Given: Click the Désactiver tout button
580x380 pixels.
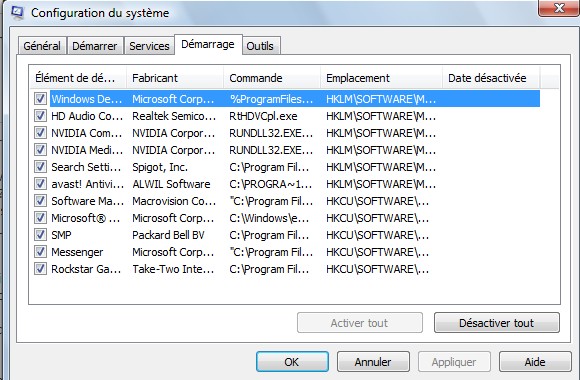Looking at the screenshot, I should click(496, 323).
